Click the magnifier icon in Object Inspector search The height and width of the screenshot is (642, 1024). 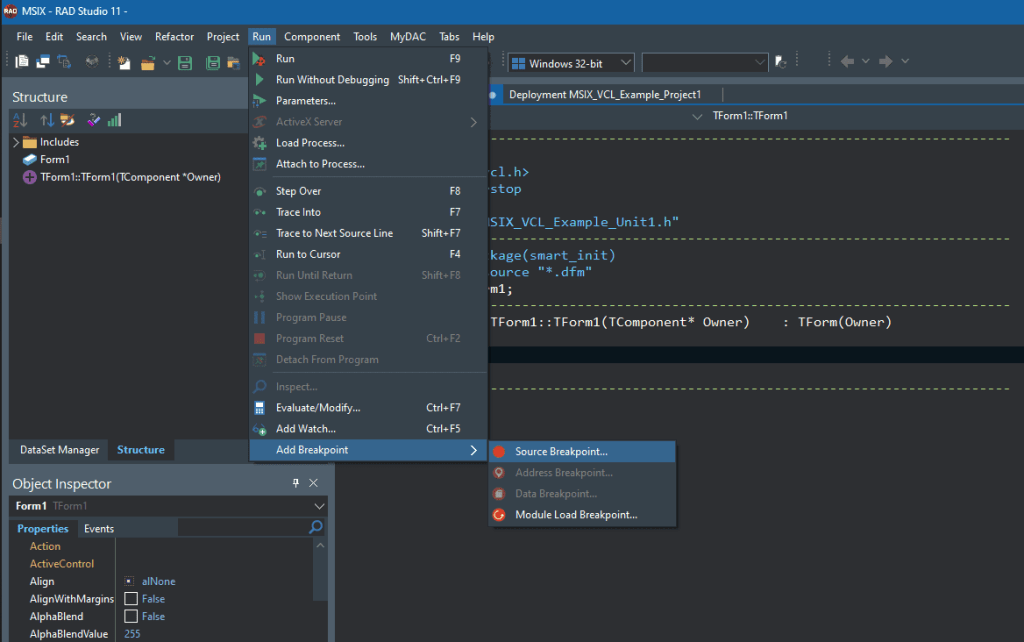click(315, 527)
